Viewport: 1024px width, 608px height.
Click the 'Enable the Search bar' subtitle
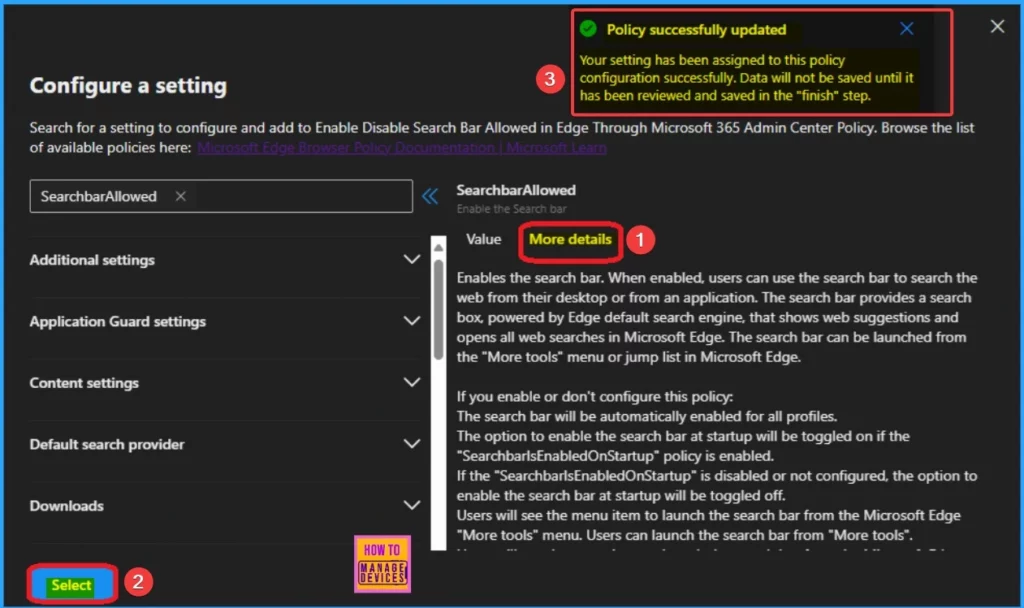(x=511, y=209)
